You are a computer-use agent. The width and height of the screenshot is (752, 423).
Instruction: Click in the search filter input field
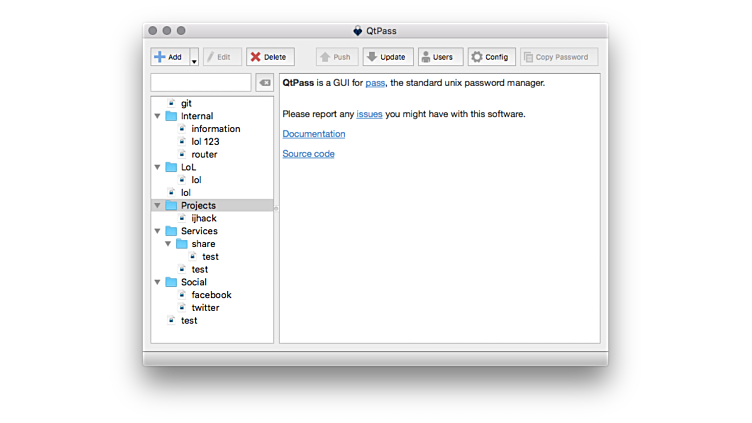(201, 82)
